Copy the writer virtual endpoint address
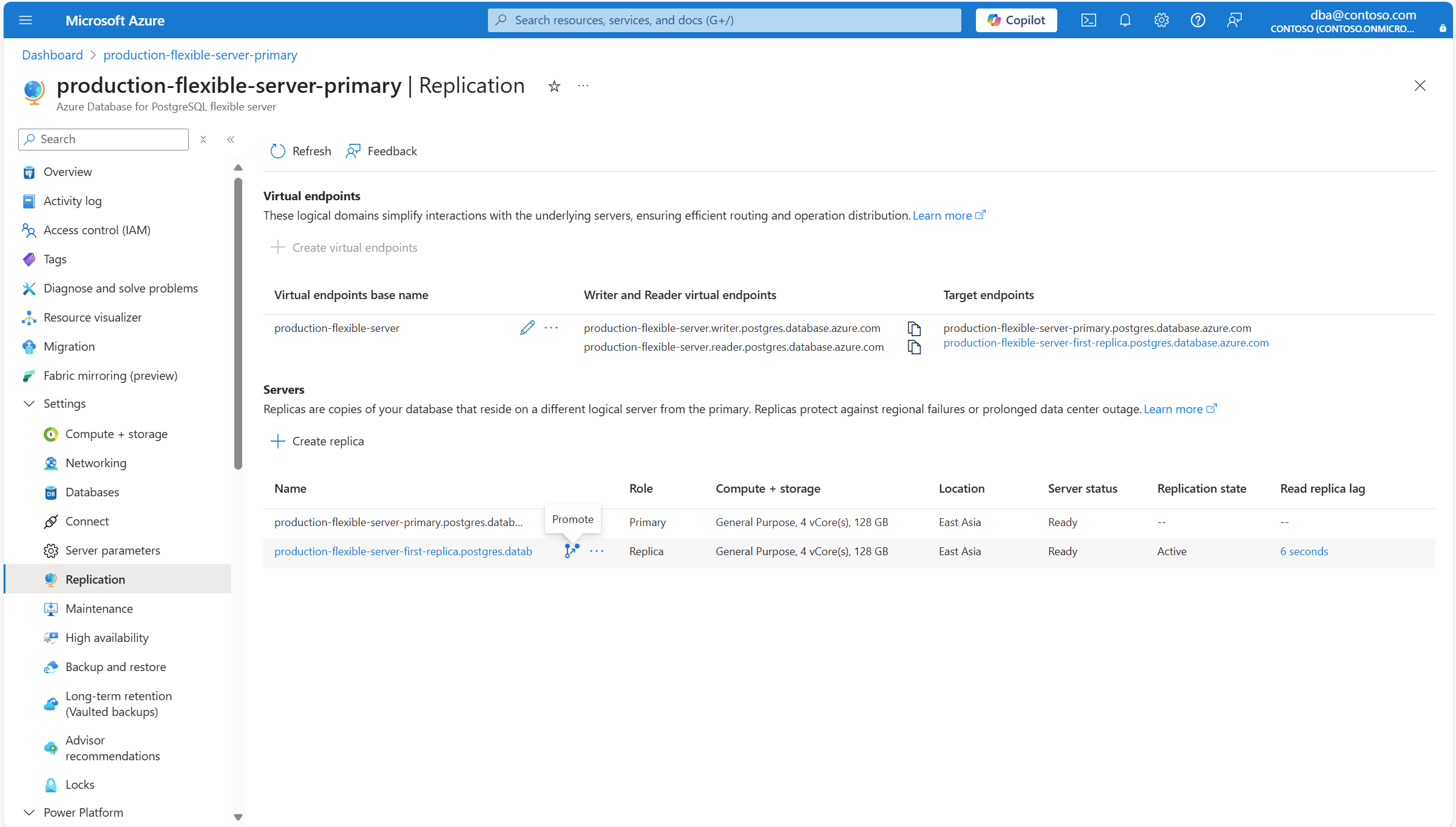Viewport: 1456px width, 827px height. (x=914, y=328)
